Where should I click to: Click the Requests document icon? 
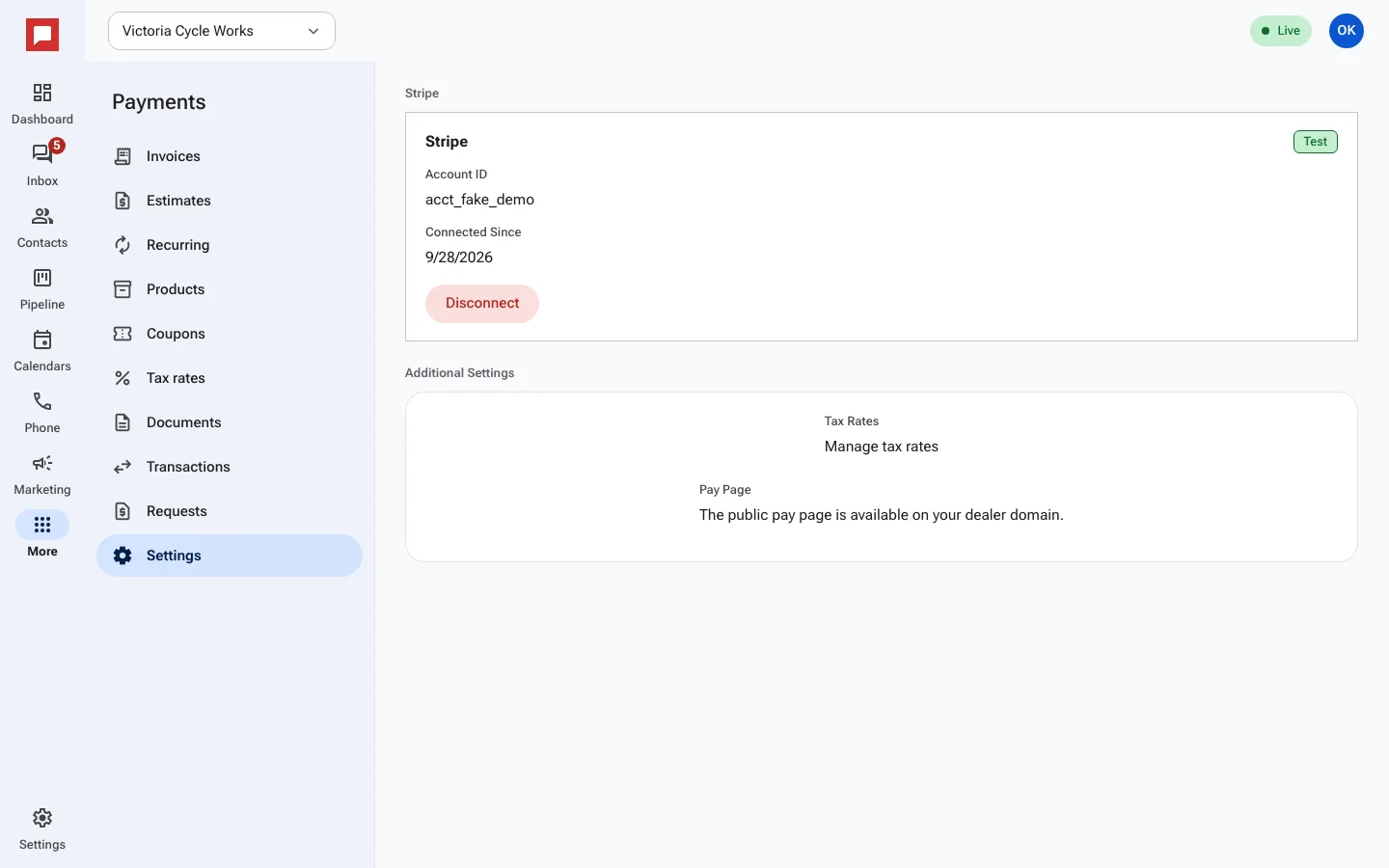123,511
